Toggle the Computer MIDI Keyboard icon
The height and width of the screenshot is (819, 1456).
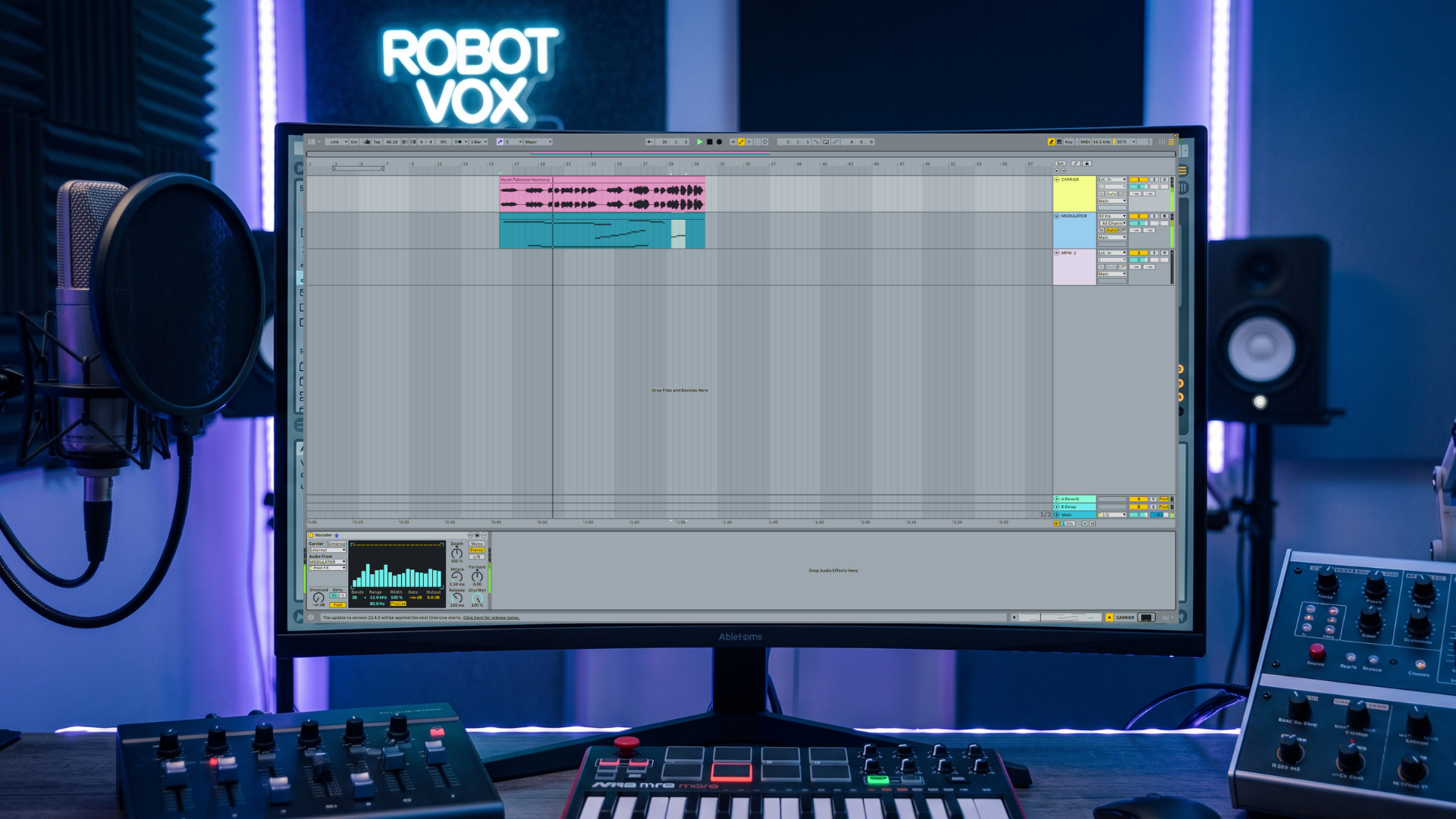(x=1059, y=142)
